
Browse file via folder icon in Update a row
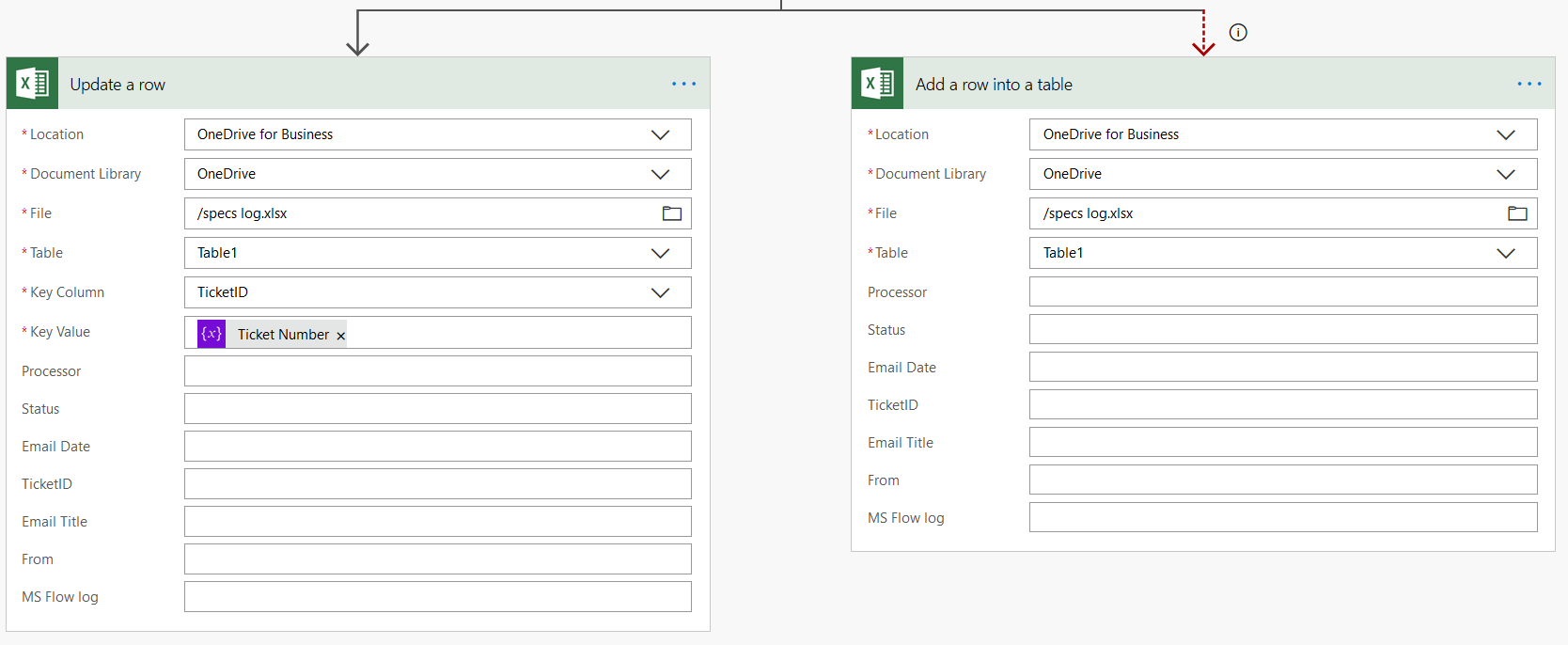[x=672, y=213]
